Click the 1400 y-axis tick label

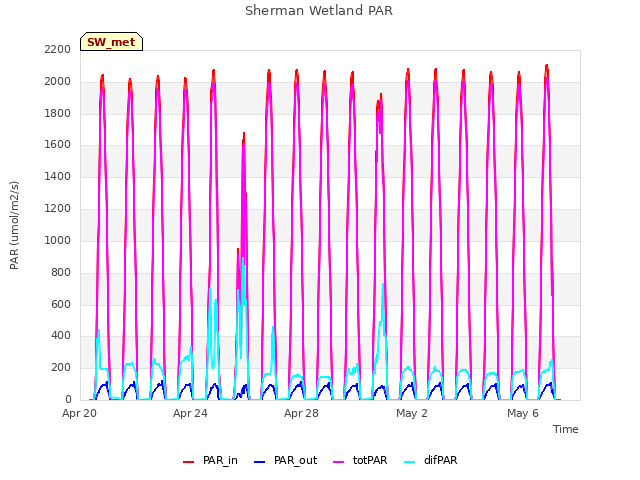point(58,176)
